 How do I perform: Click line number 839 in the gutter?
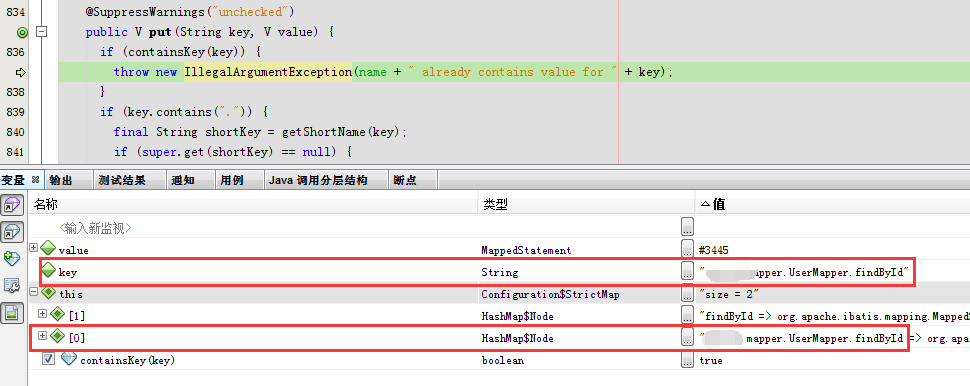pyautogui.click(x=15, y=112)
